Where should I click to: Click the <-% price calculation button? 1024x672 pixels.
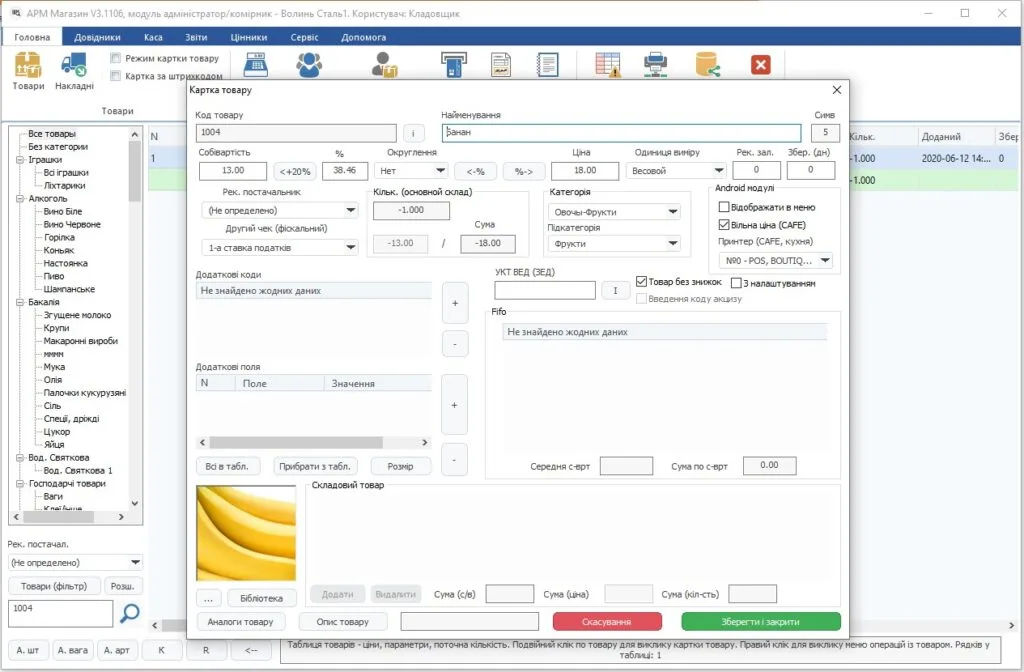(475, 171)
